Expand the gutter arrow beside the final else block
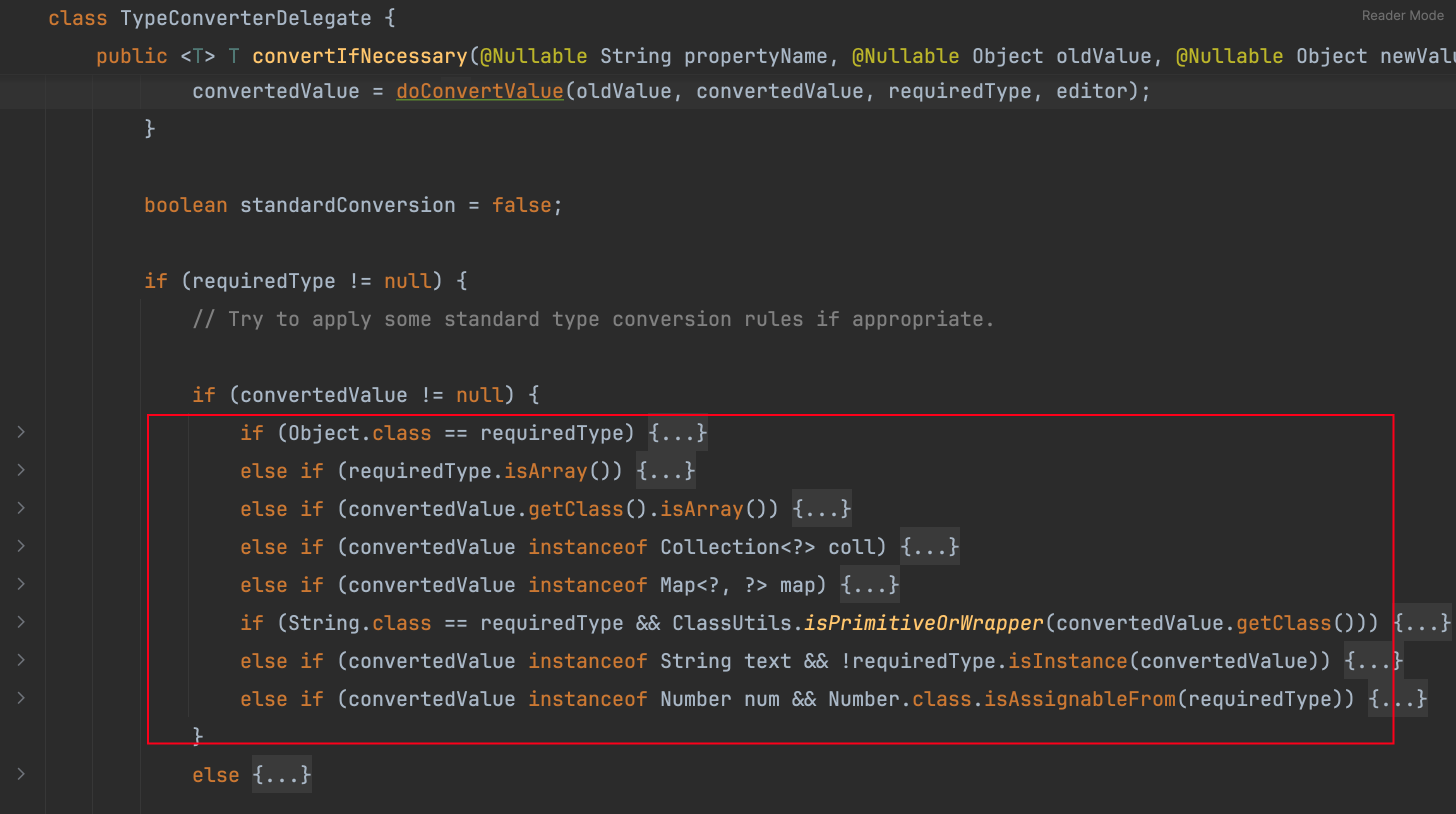 pos(21,774)
